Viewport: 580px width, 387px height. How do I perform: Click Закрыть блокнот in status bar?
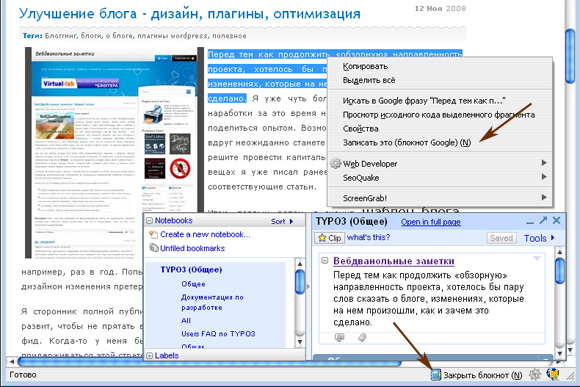(483, 375)
